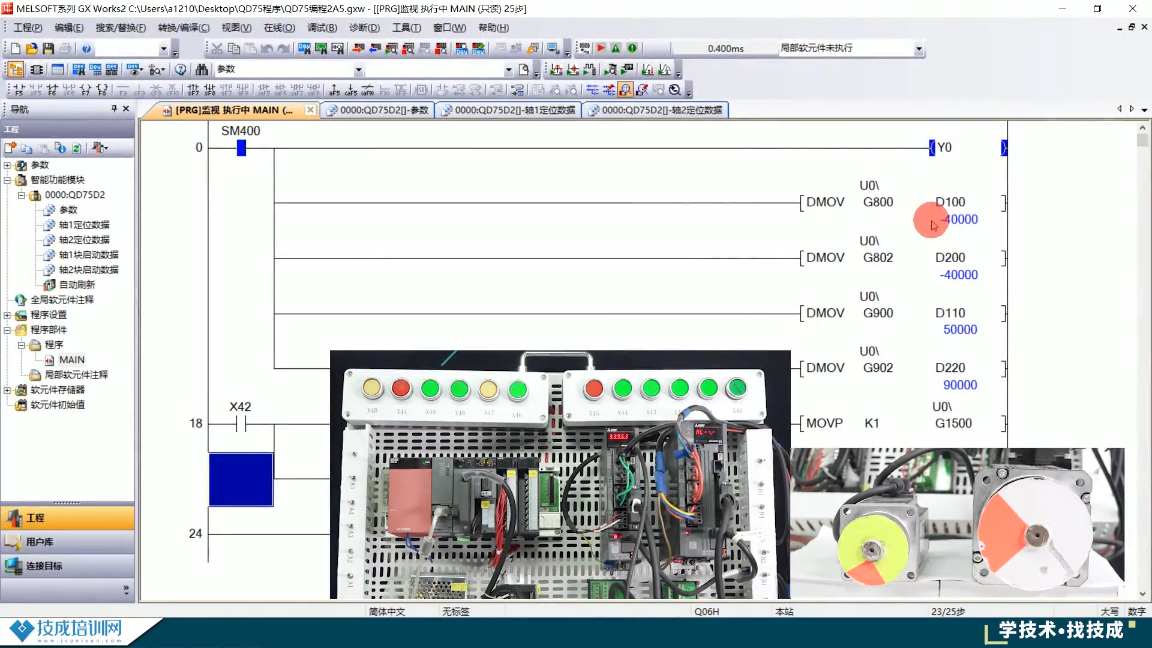
Task: Close the MAIN program tab
Action: click(310, 110)
